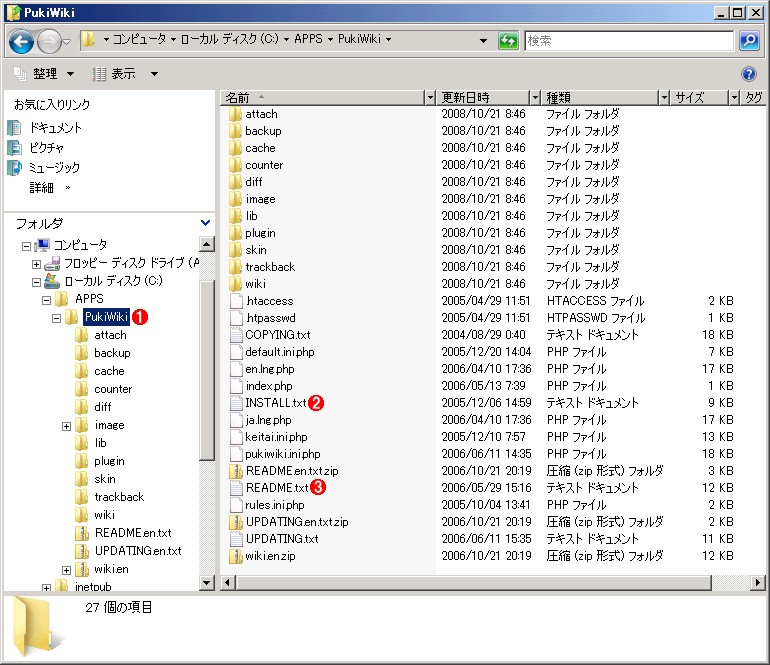Select UPDATING.txt document icon
The width and height of the screenshot is (770, 665).
(237, 539)
